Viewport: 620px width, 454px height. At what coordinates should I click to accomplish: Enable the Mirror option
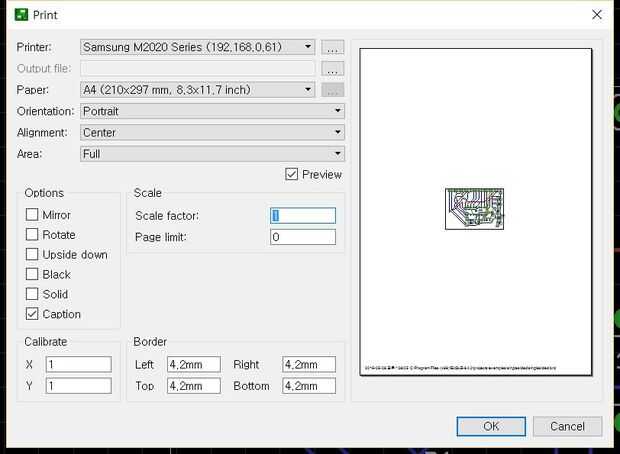click(x=32, y=215)
